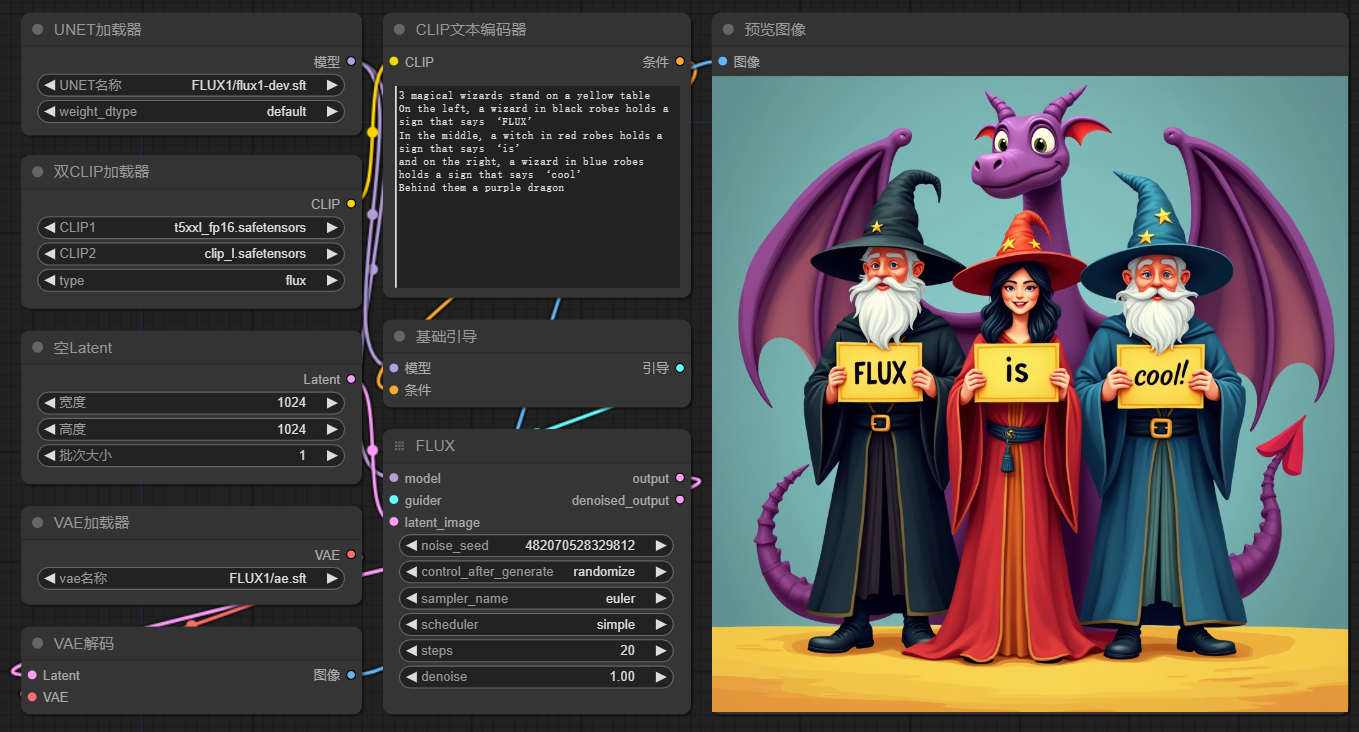The image size is (1359, 732).
Task: Increase 宽度 with its right arrow
Action: pos(332,403)
